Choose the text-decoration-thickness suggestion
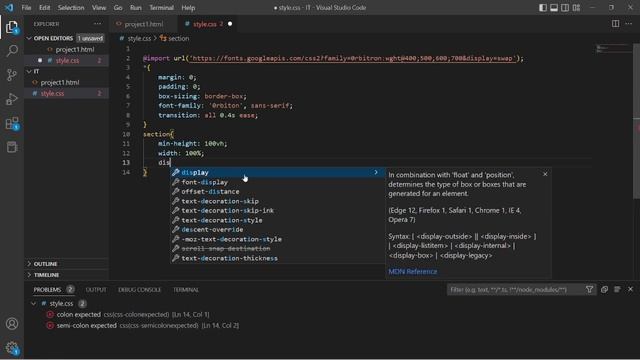 (277, 258)
